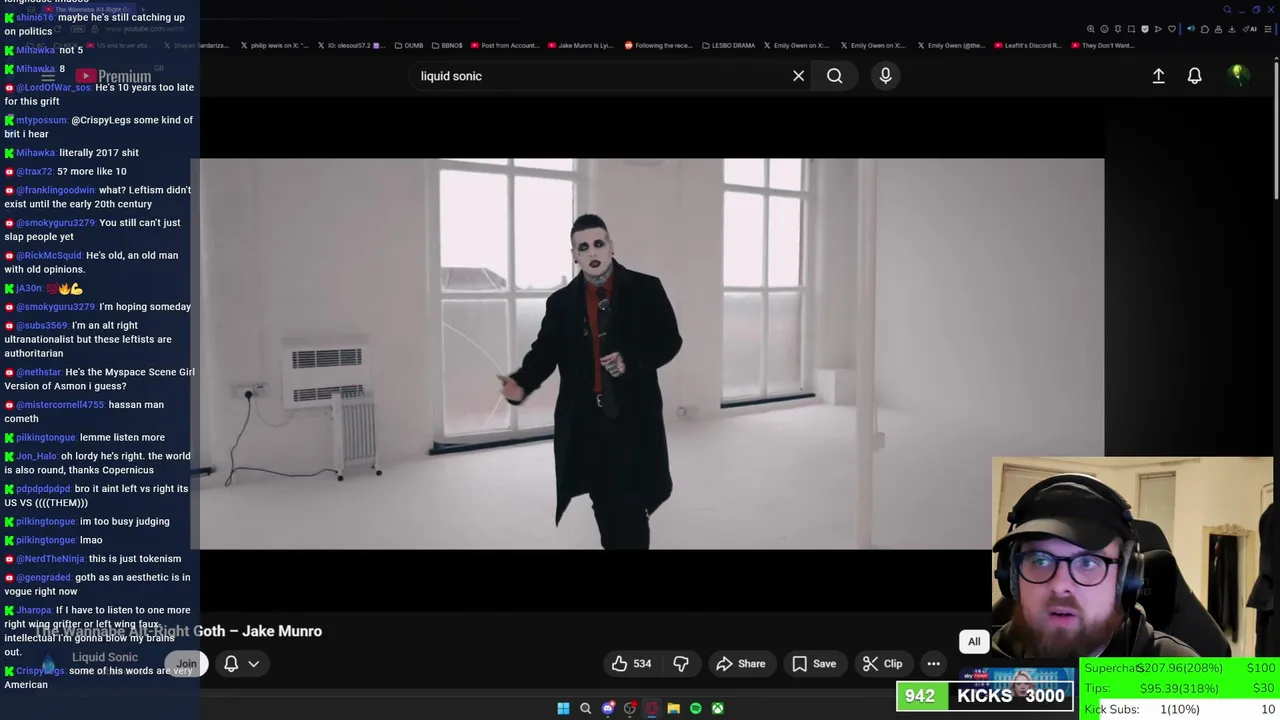Expand notification options chevron beside bell
Screen dimensions: 1280x720
point(254,664)
